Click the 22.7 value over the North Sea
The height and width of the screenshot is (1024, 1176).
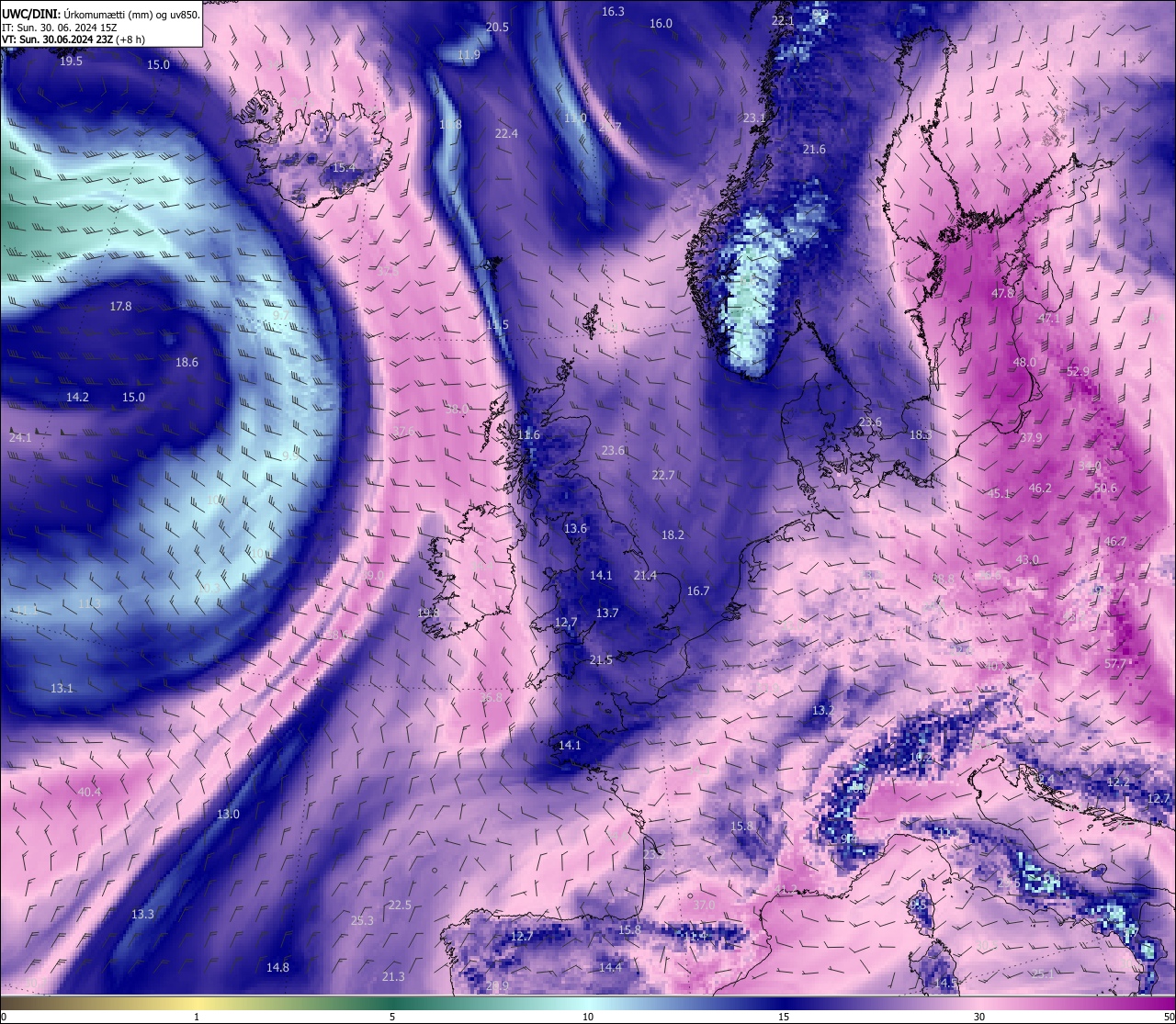663,475
